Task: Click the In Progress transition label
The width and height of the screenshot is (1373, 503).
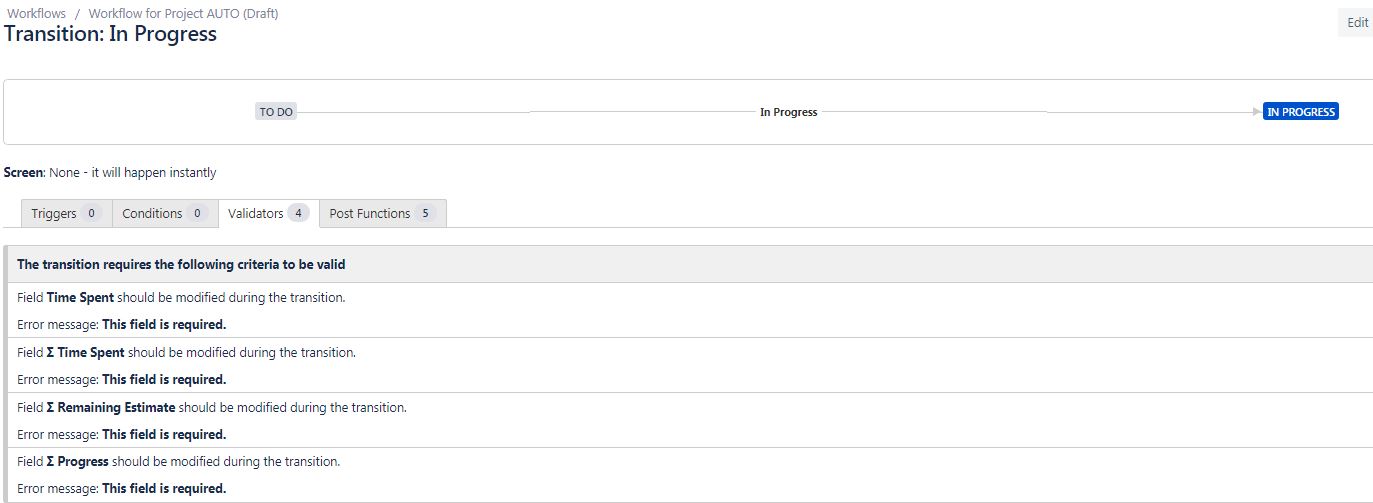Action: coord(788,112)
